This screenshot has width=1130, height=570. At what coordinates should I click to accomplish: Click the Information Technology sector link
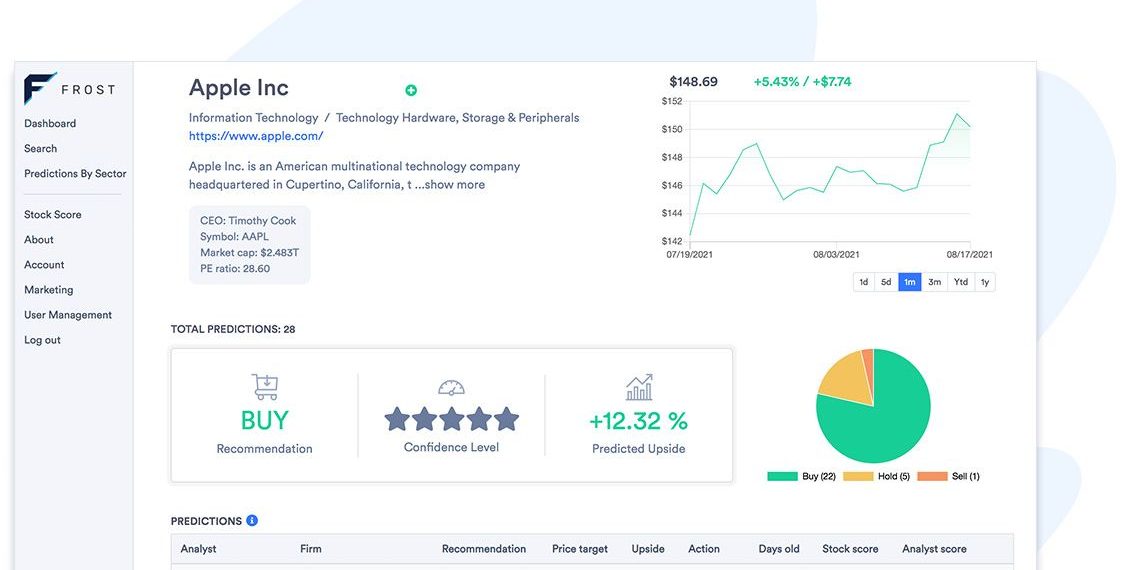[x=254, y=117]
